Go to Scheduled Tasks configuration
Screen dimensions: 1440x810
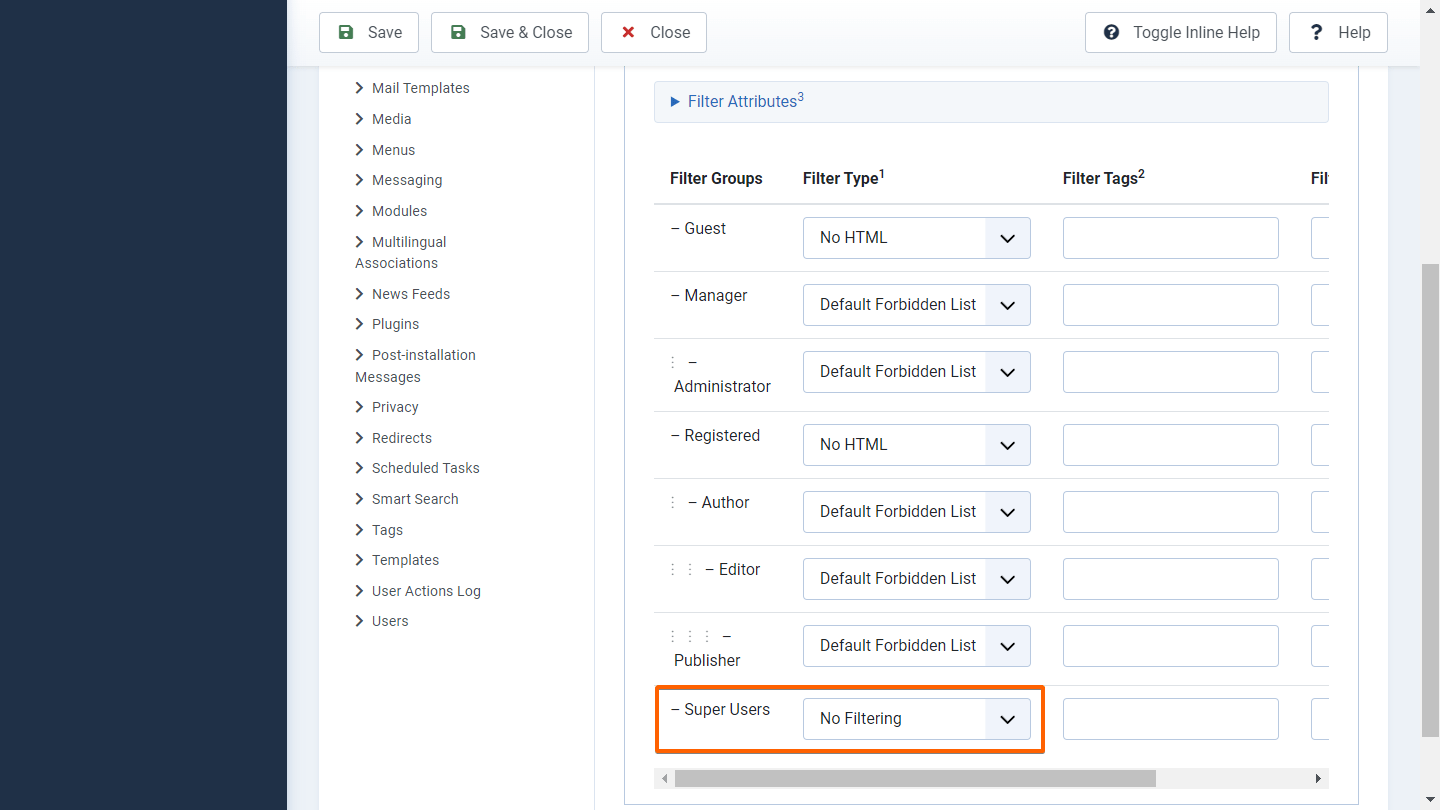(x=425, y=468)
